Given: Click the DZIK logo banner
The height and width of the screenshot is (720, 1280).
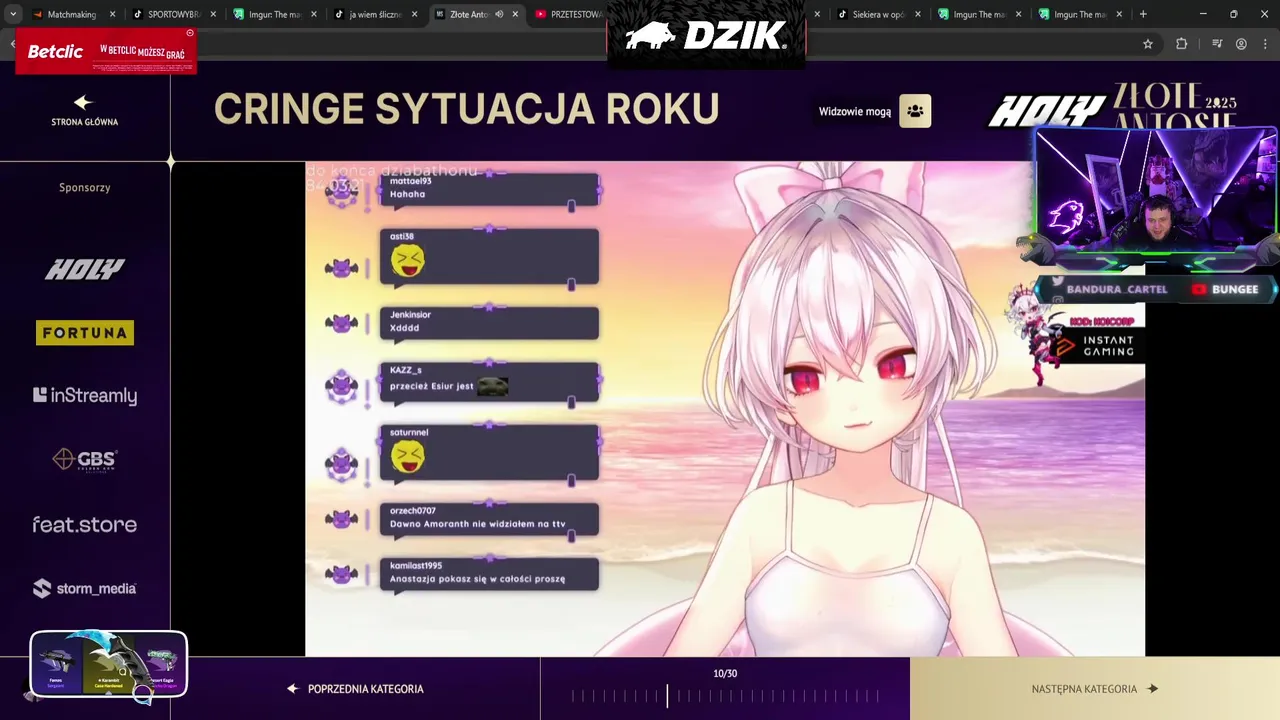Looking at the screenshot, I should point(706,35).
